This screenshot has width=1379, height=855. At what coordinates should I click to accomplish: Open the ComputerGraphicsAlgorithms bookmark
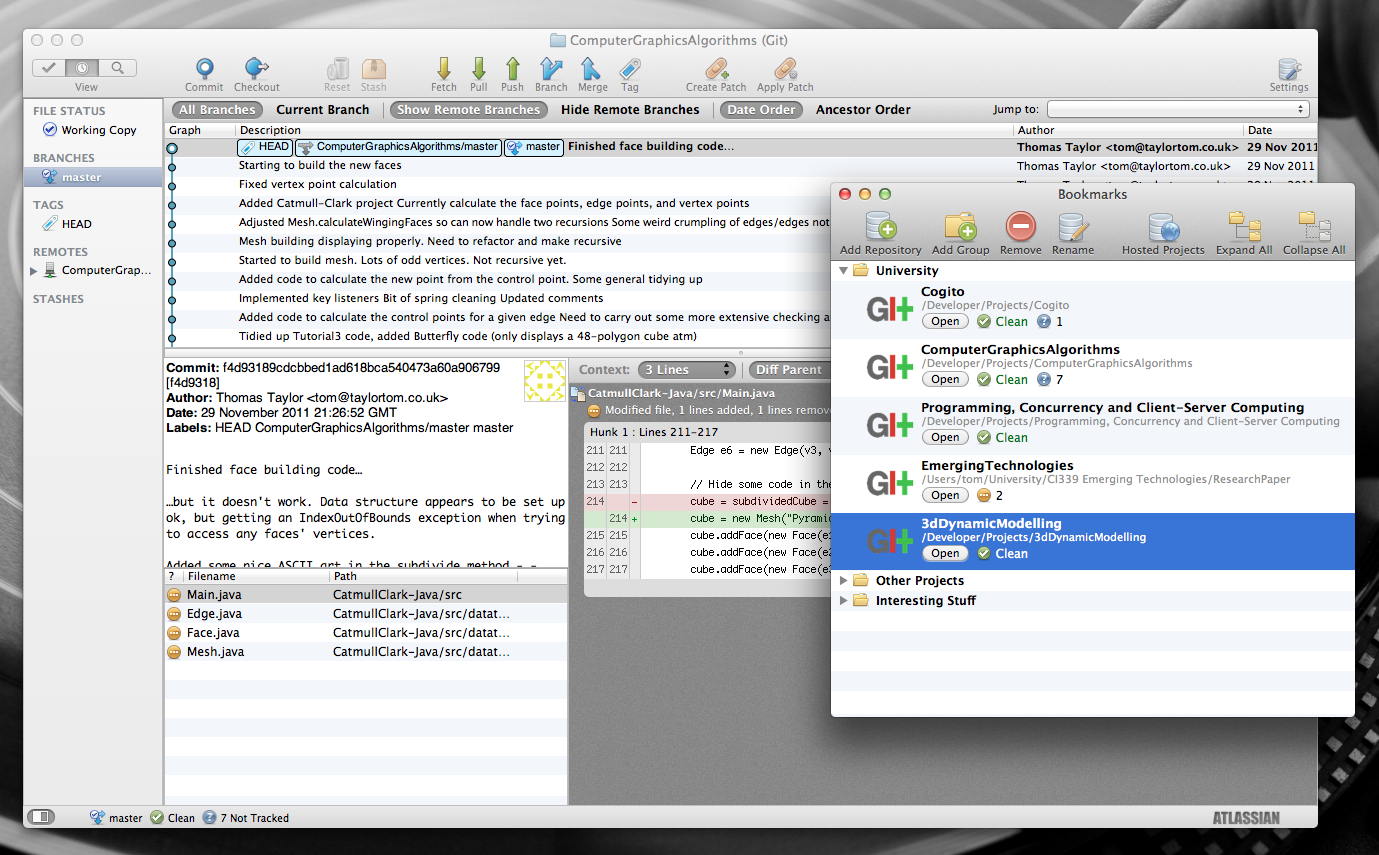tap(945, 379)
